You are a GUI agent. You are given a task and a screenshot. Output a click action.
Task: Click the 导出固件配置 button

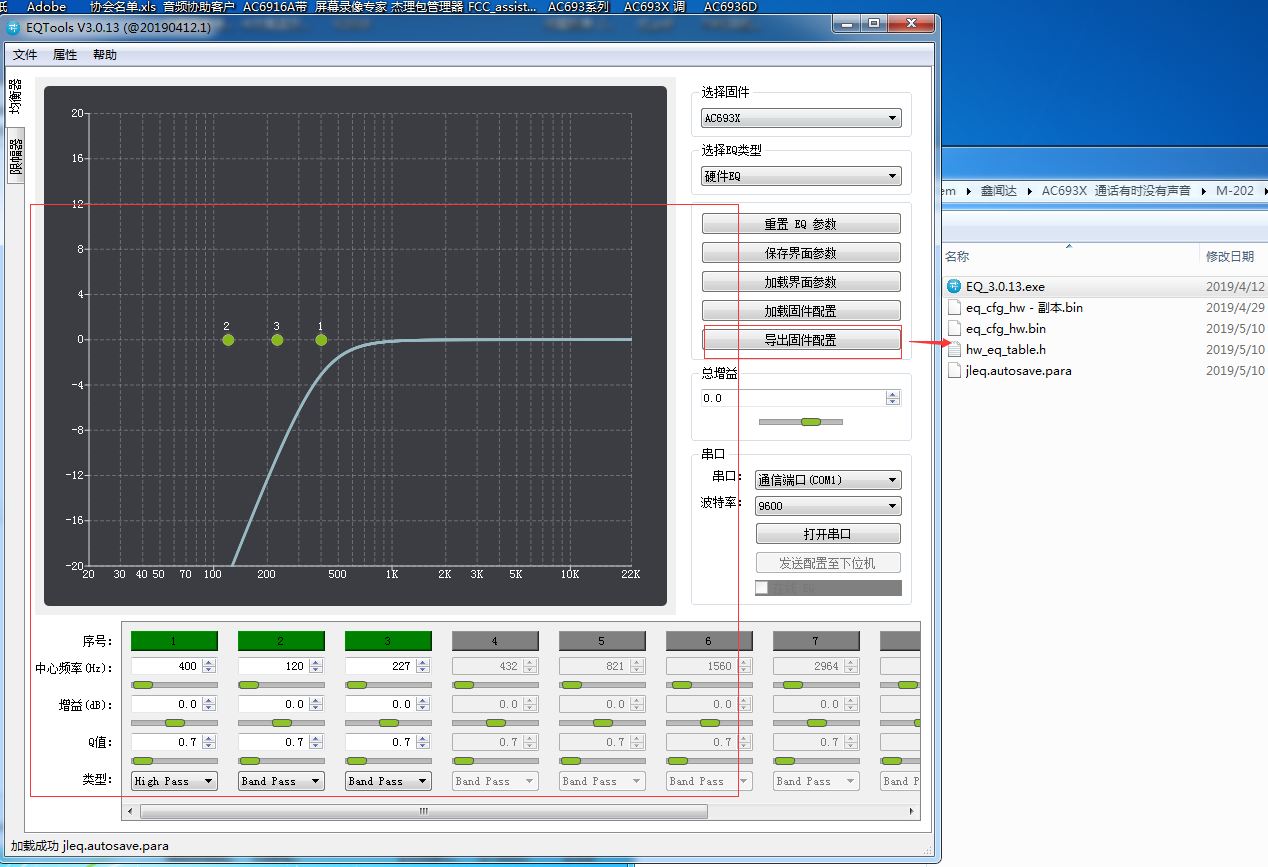(801, 340)
